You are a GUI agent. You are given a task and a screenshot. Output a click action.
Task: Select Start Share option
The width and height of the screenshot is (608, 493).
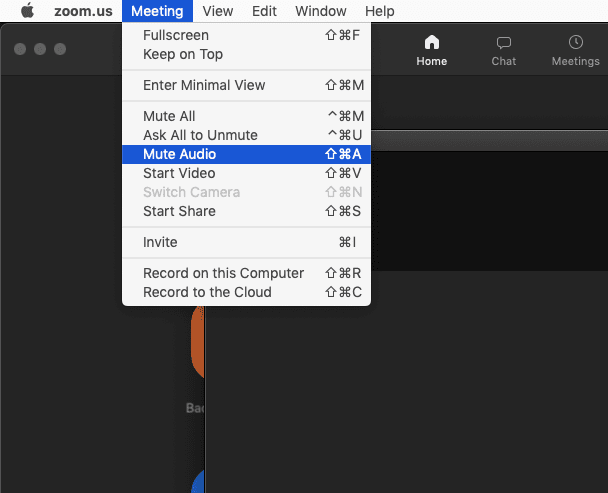[246, 211]
